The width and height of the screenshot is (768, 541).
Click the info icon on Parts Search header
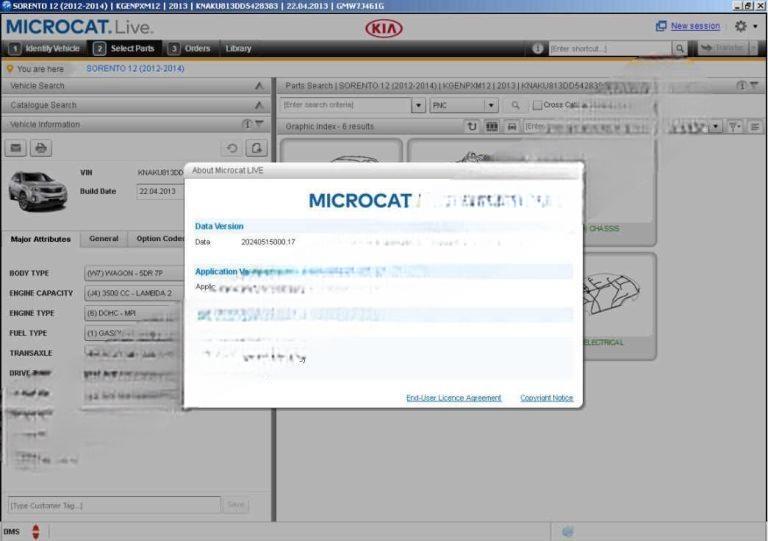(x=742, y=86)
